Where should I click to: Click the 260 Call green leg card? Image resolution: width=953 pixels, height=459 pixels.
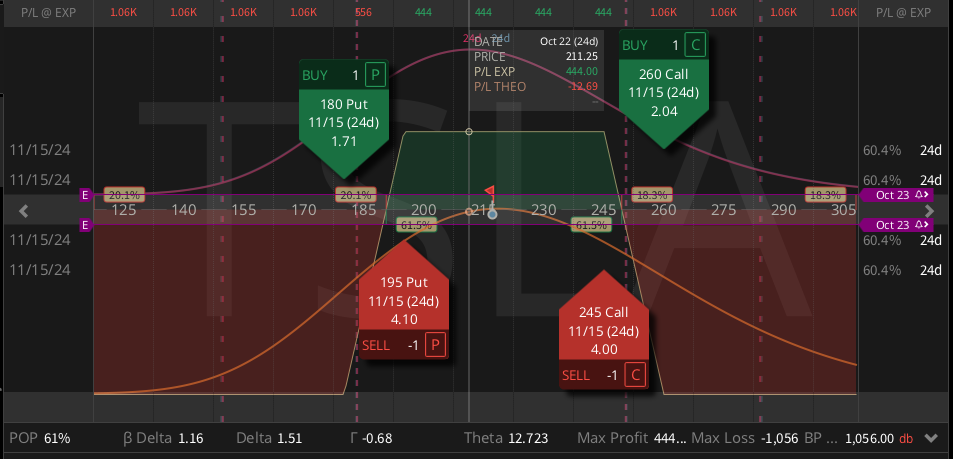[x=664, y=89]
